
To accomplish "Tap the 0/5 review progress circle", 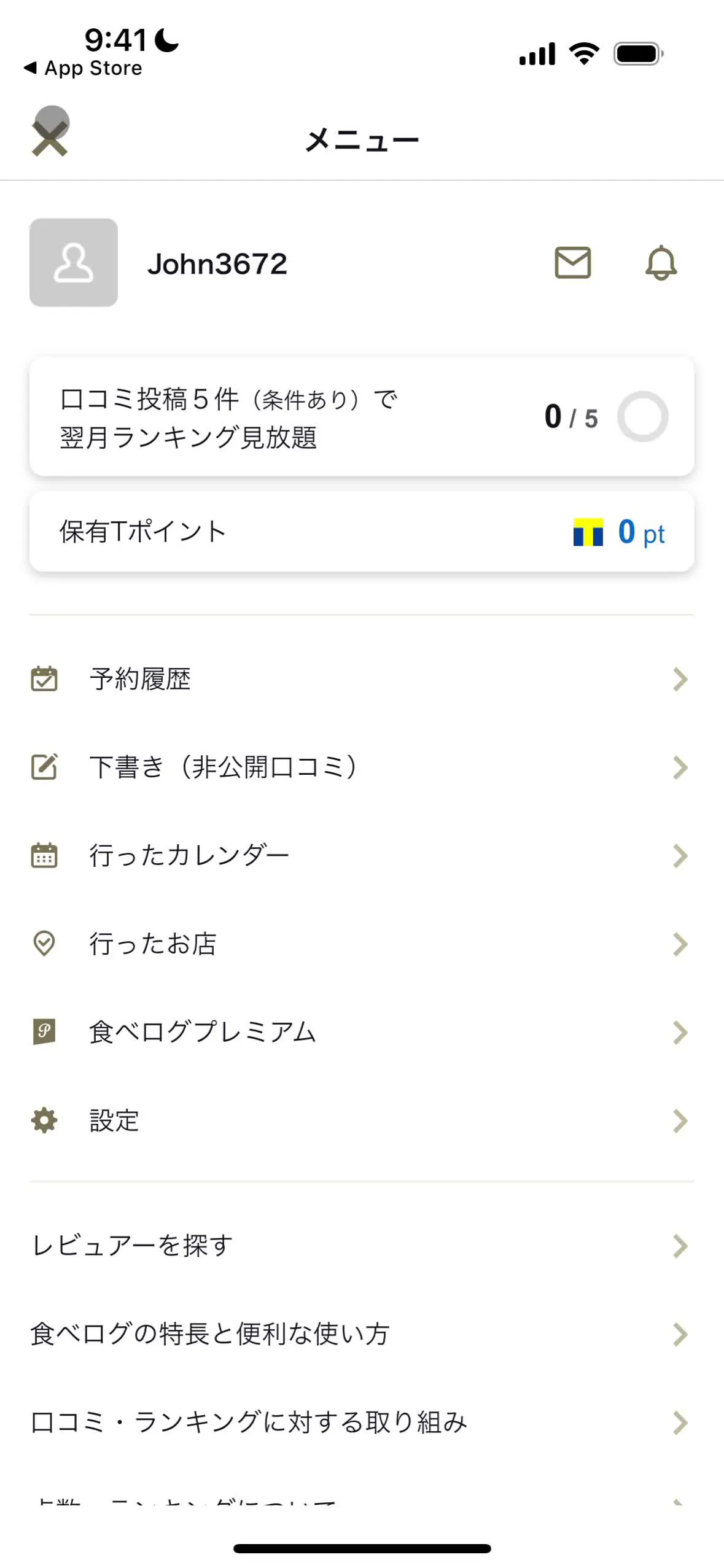I will pos(642,416).
